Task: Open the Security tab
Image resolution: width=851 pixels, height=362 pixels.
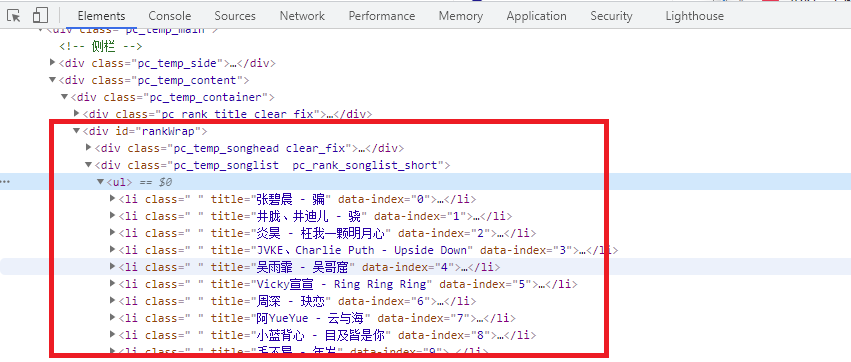Action: [x=611, y=16]
